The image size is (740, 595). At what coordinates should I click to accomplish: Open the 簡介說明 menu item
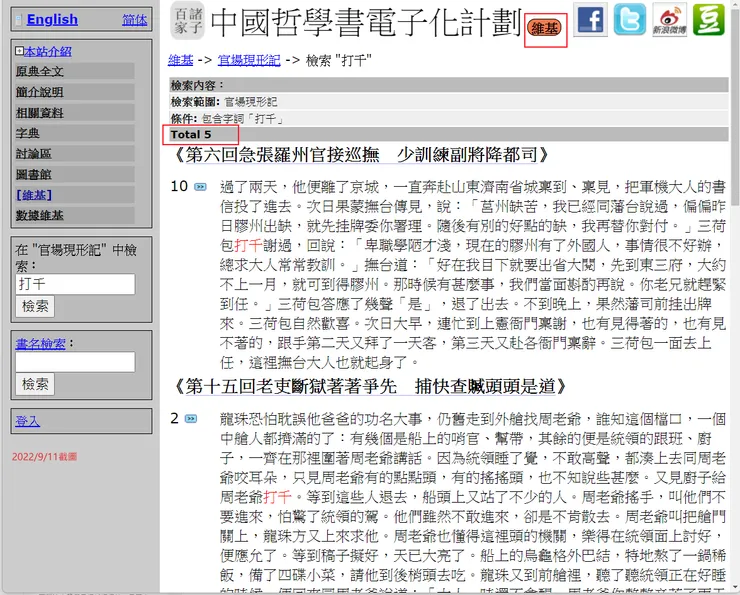[x=75, y=92]
